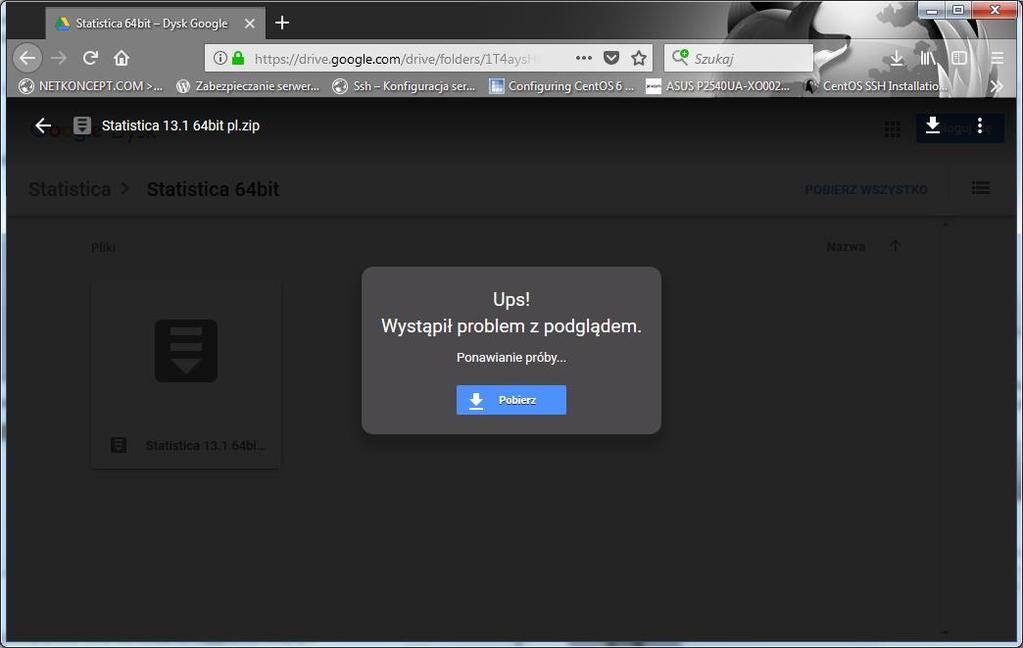Close the Statistica 64bit tab
This screenshot has height=648, width=1023.
coord(249,23)
